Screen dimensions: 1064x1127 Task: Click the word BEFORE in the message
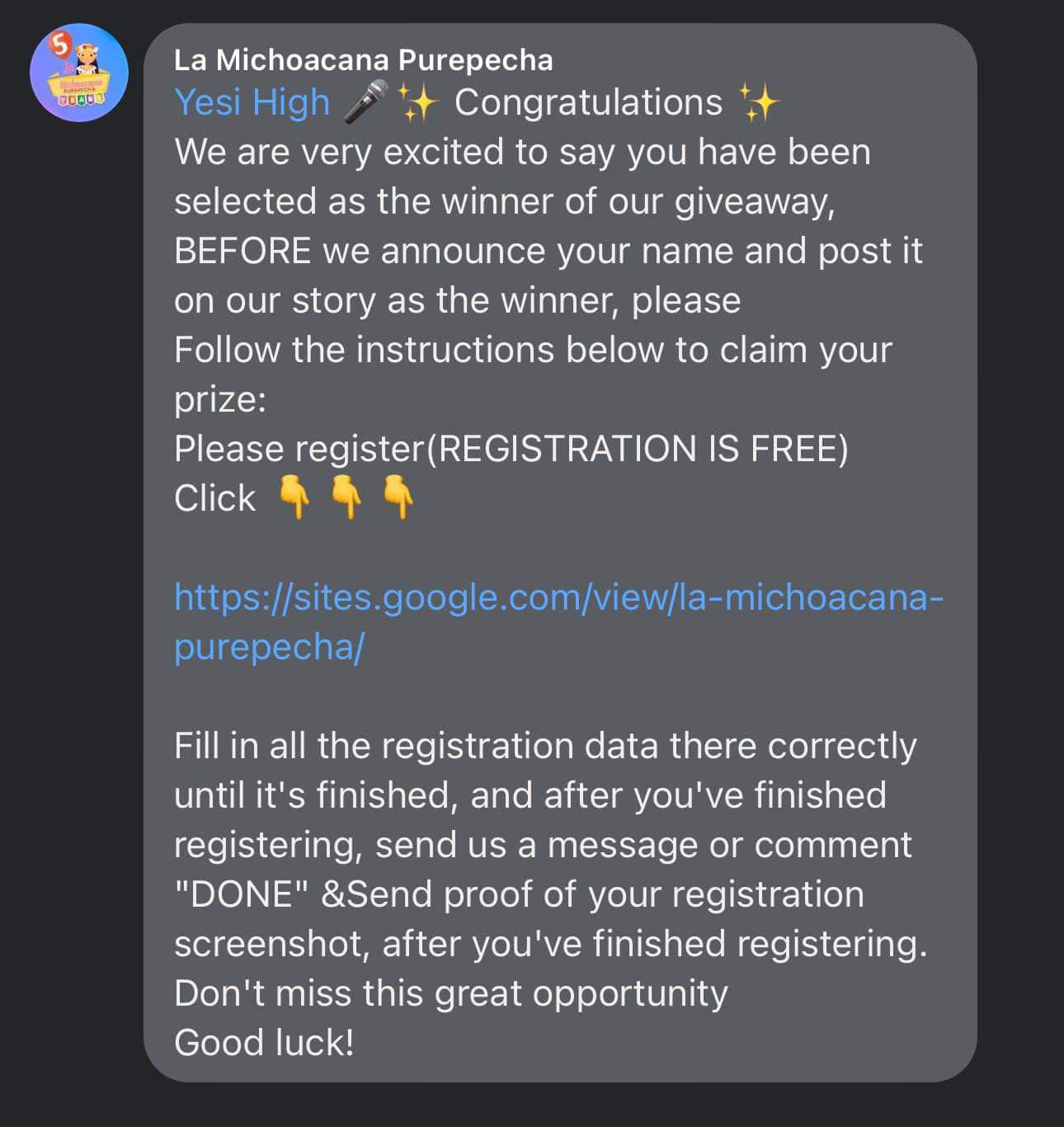[242, 251]
